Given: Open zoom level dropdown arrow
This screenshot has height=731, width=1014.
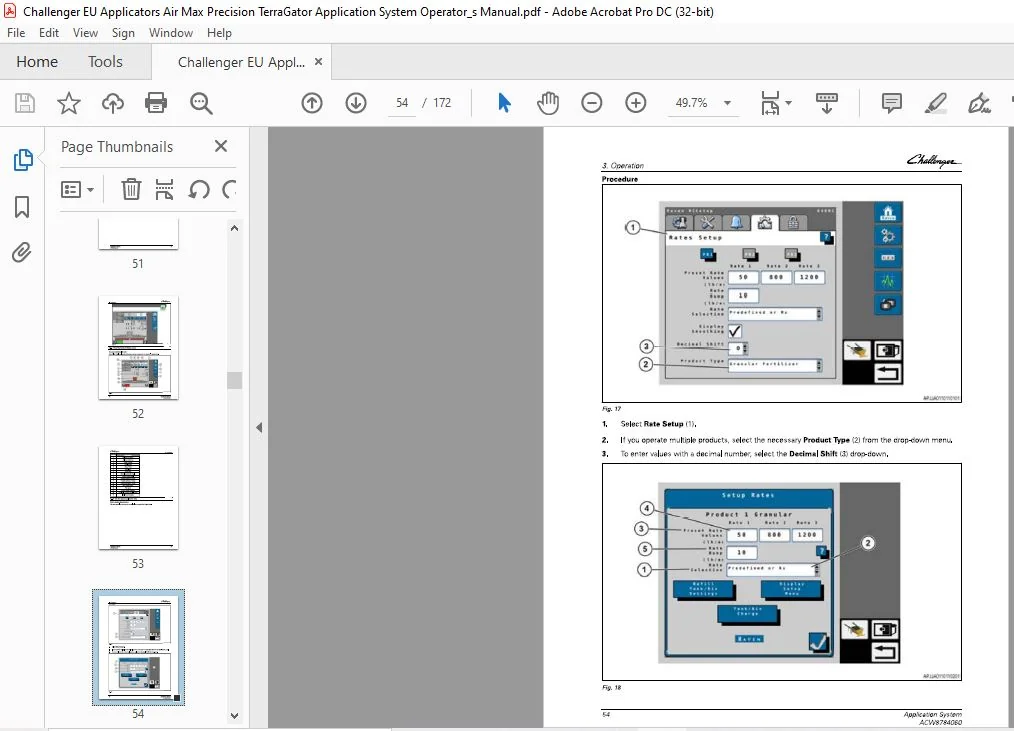Looking at the screenshot, I should pos(728,103).
